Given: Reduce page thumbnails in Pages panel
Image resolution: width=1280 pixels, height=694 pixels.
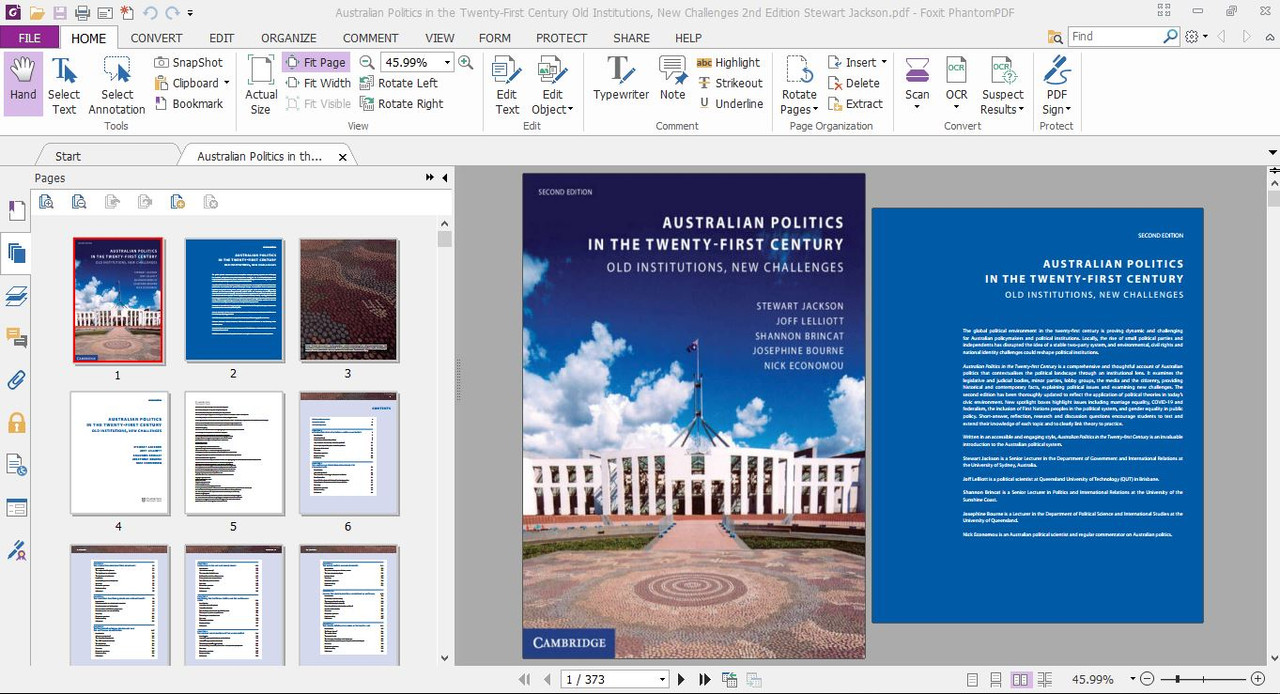Looking at the screenshot, I should tap(79, 202).
